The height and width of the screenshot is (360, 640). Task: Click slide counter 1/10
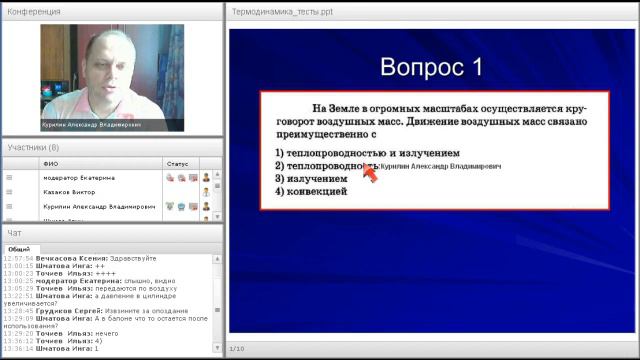(237, 349)
